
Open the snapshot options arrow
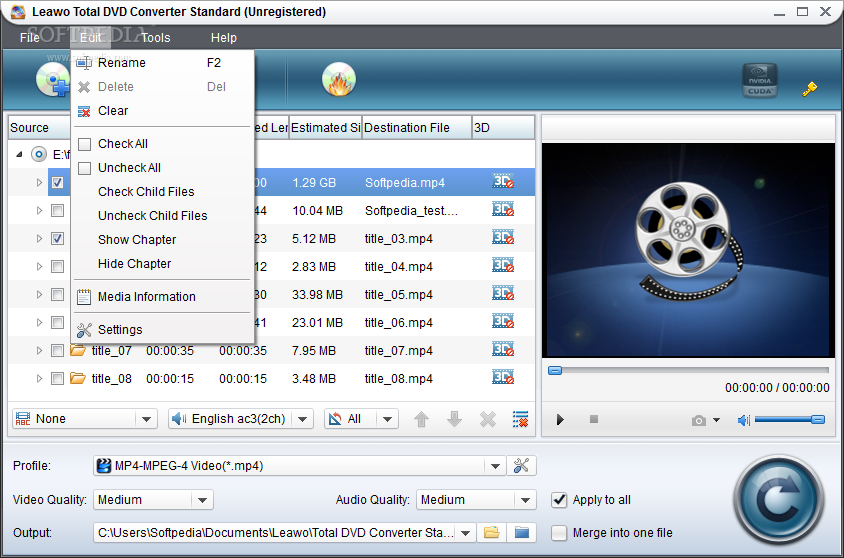716,420
